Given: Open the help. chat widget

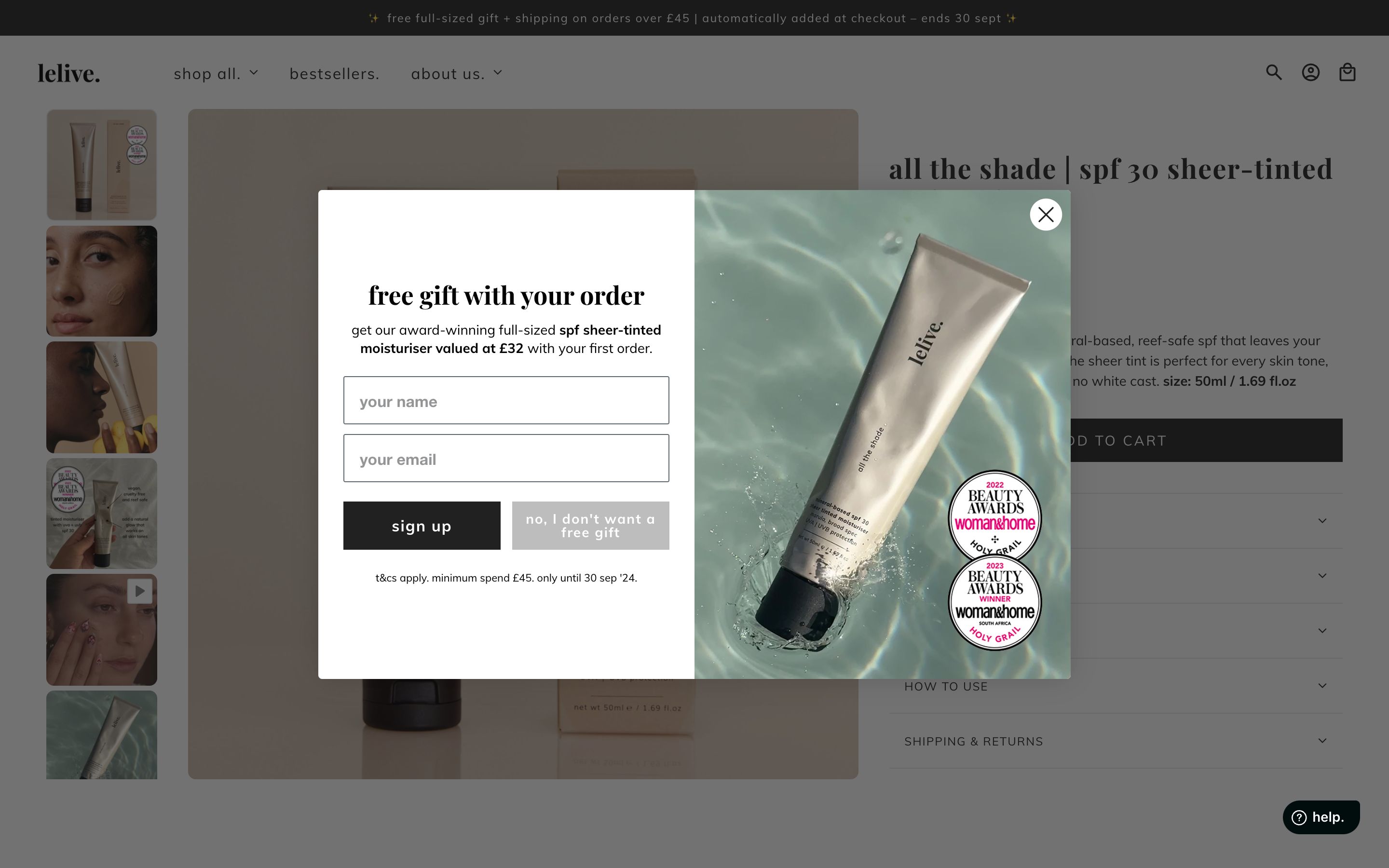Looking at the screenshot, I should pos(1321,817).
